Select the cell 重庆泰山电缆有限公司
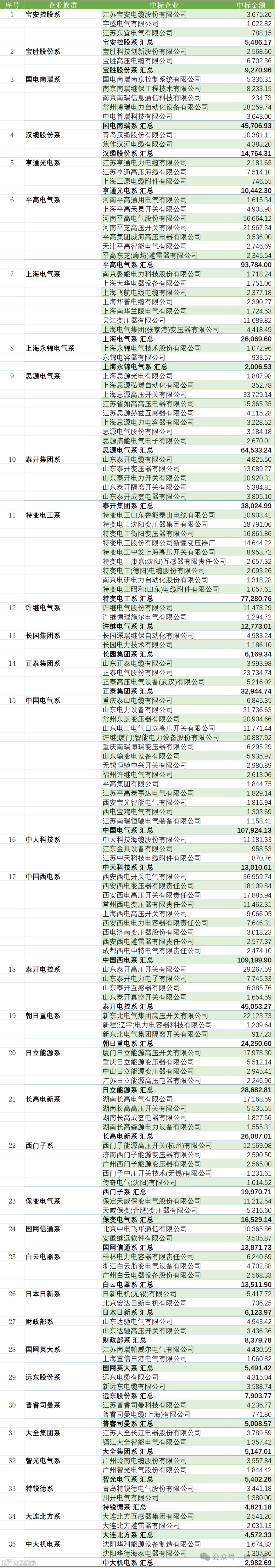275x1568 pixels. (x=138, y=701)
